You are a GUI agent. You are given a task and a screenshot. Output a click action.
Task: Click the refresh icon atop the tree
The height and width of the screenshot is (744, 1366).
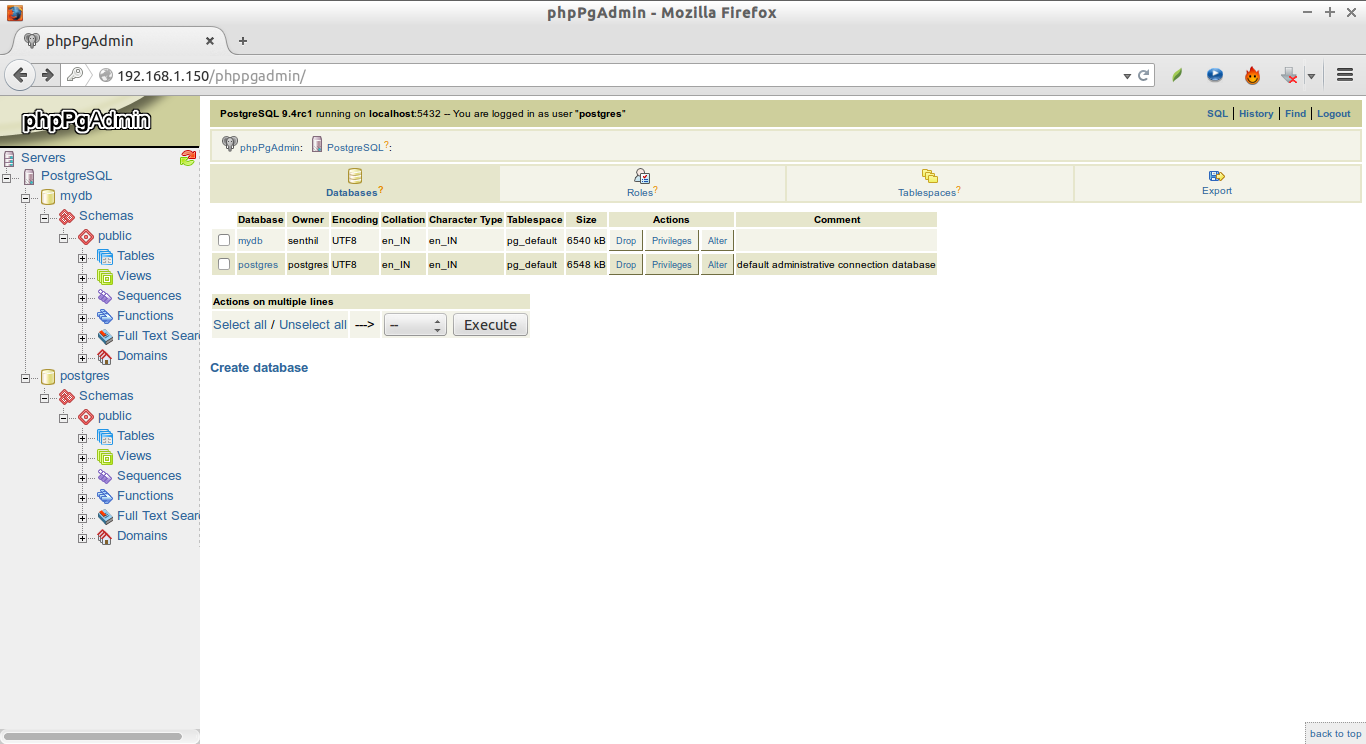[187, 157]
